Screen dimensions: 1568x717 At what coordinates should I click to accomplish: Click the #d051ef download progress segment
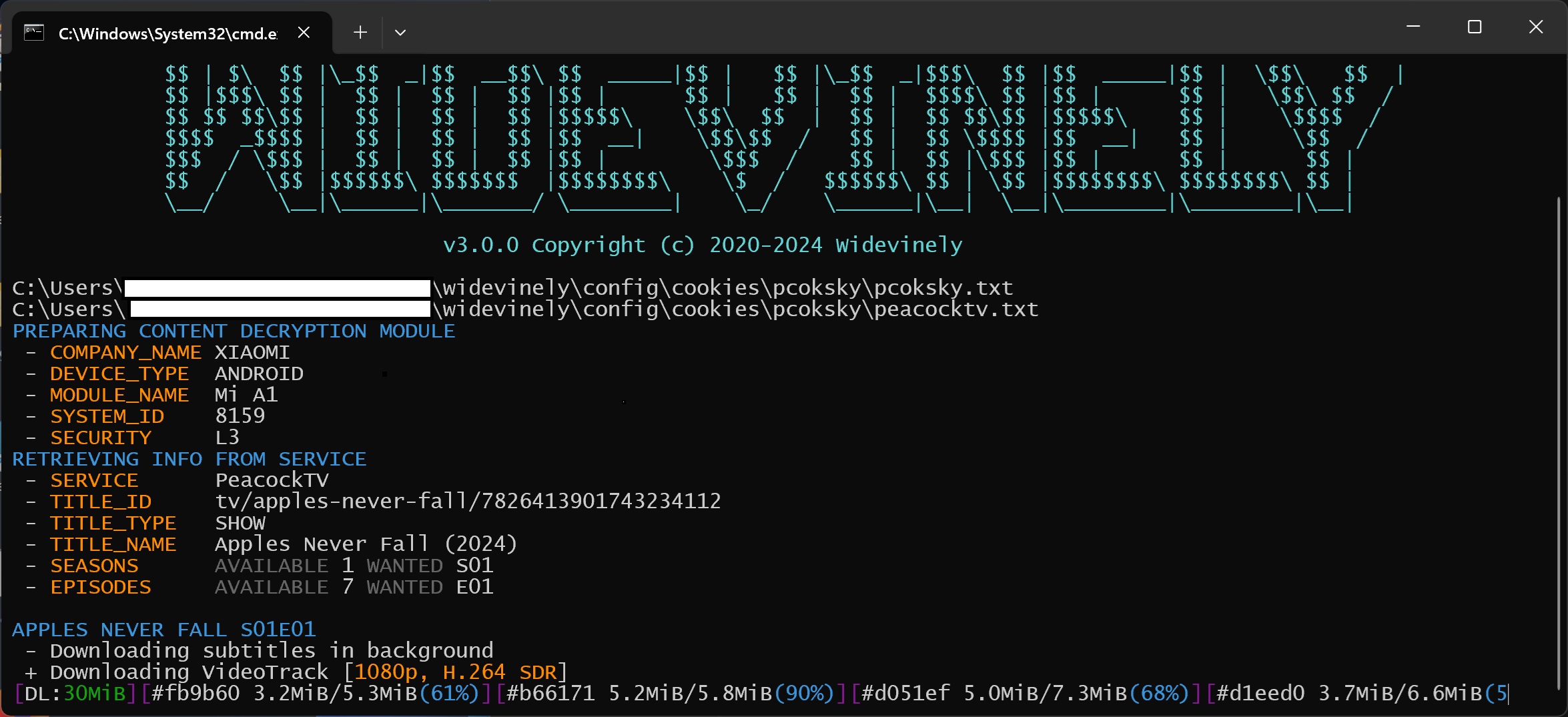point(1026,694)
